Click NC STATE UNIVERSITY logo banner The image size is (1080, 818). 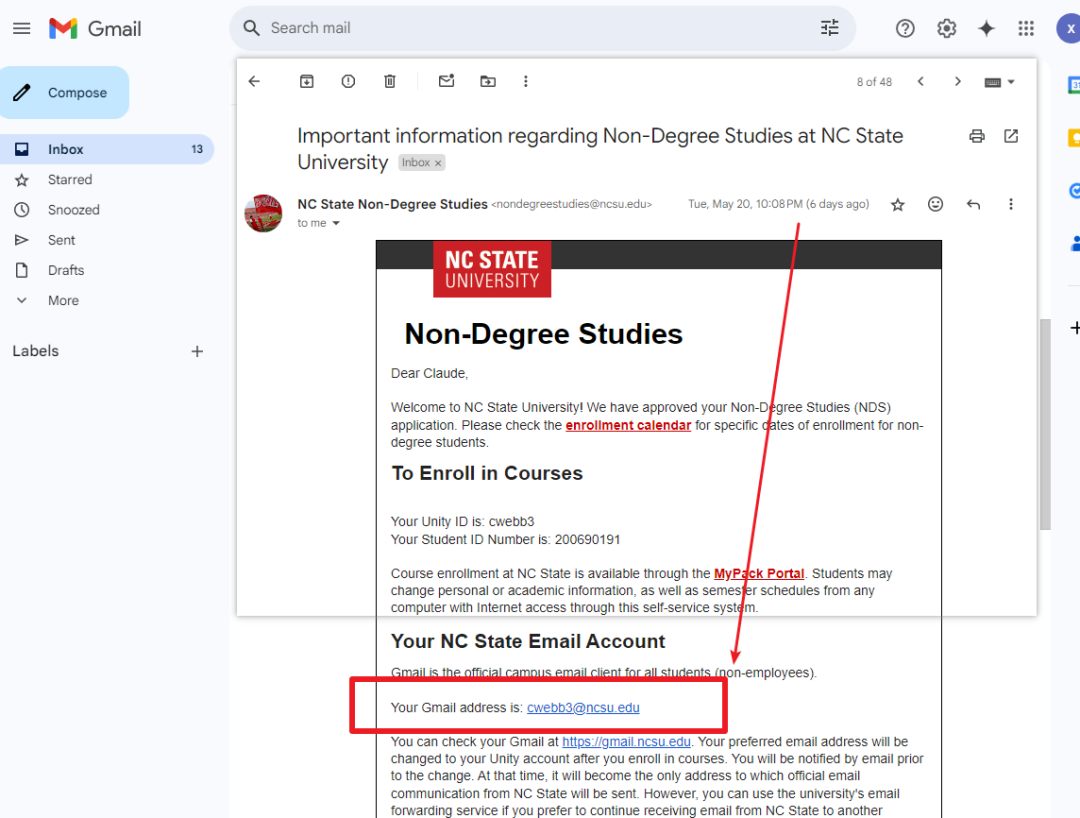[x=492, y=269]
